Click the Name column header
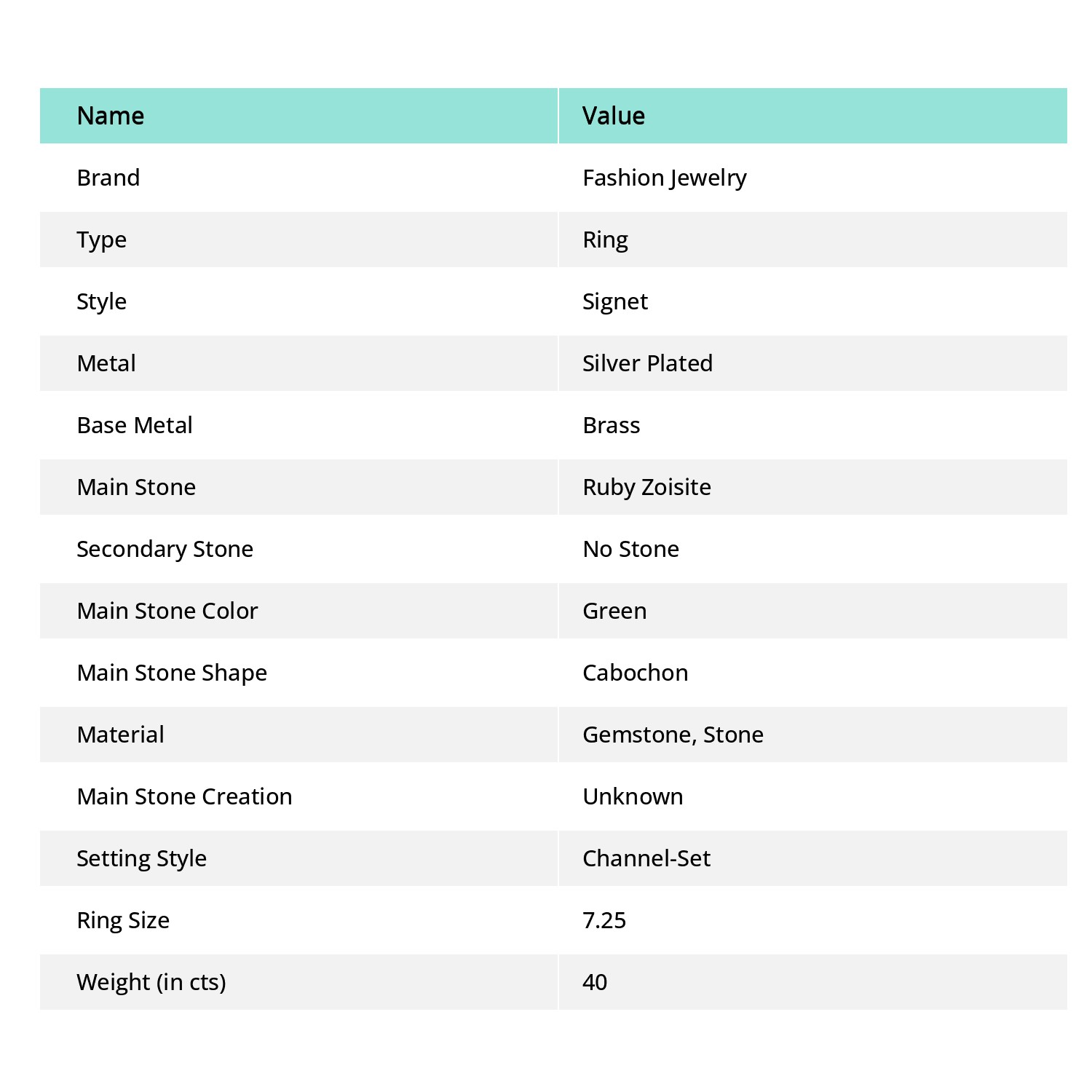The height and width of the screenshot is (1092, 1092). pyautogui.click(x=111, y=116)
